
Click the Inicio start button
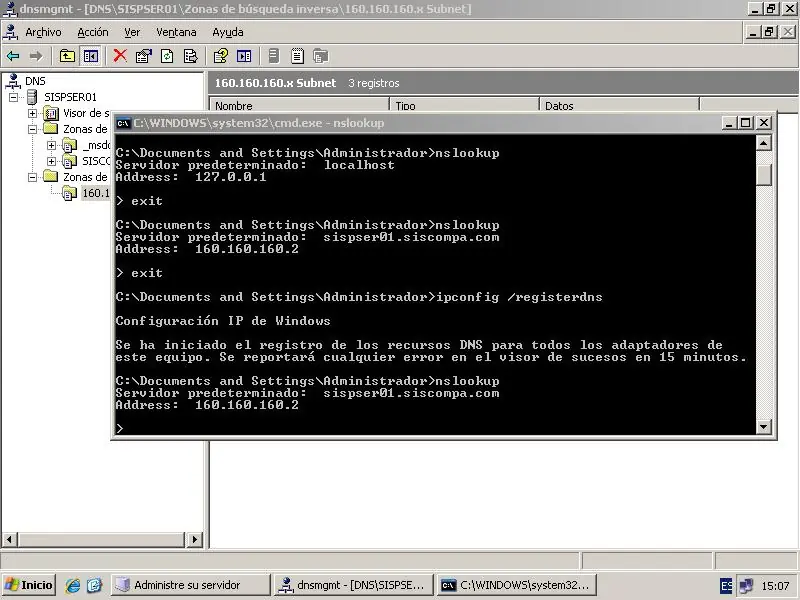point(29,585)
